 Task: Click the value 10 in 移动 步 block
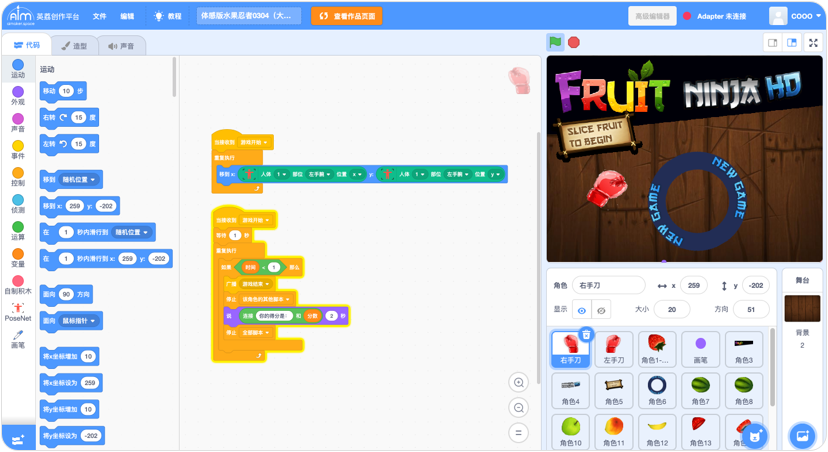point(66,91)
